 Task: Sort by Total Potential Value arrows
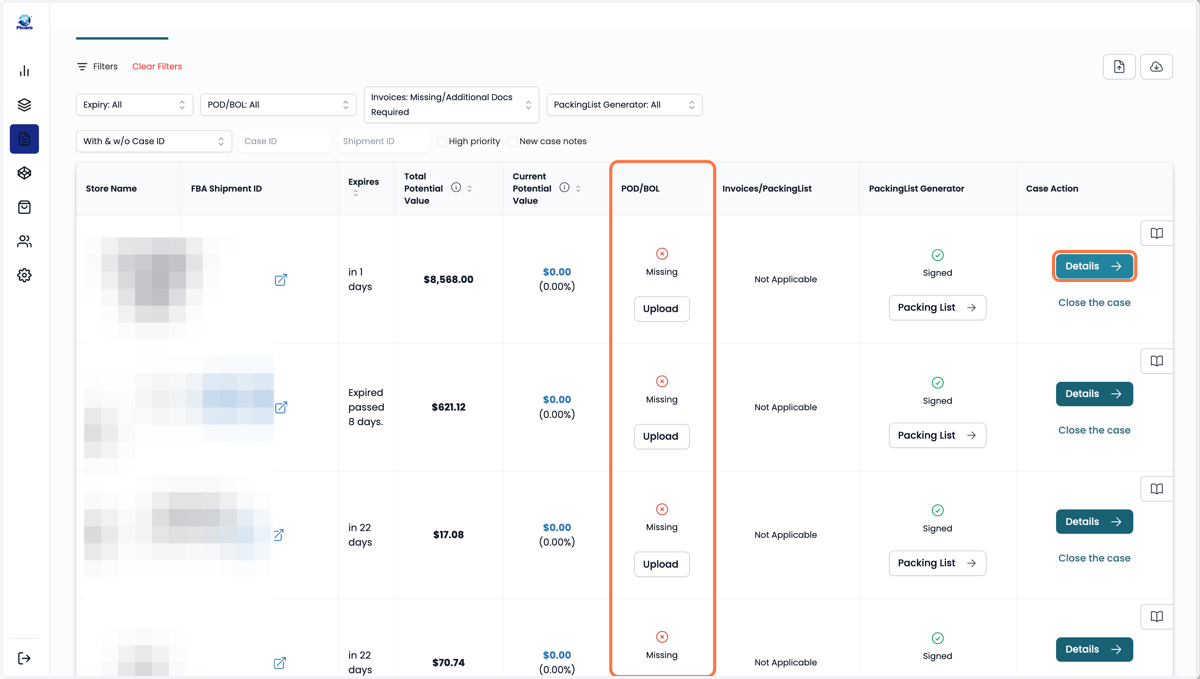tap(470, 188)
